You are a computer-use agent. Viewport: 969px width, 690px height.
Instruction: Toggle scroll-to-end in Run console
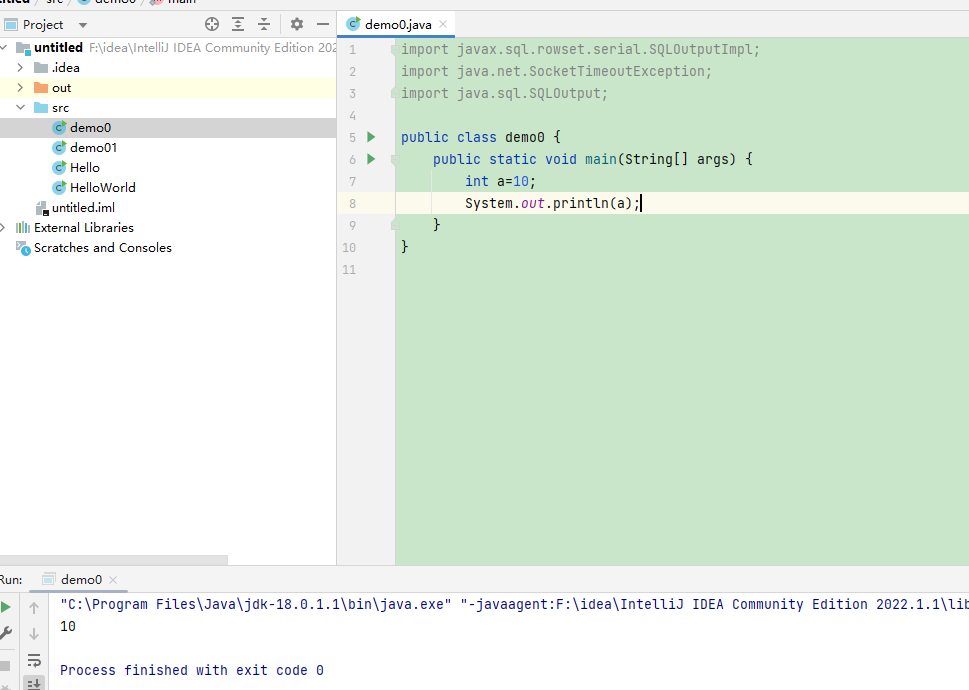click(34, 683)
